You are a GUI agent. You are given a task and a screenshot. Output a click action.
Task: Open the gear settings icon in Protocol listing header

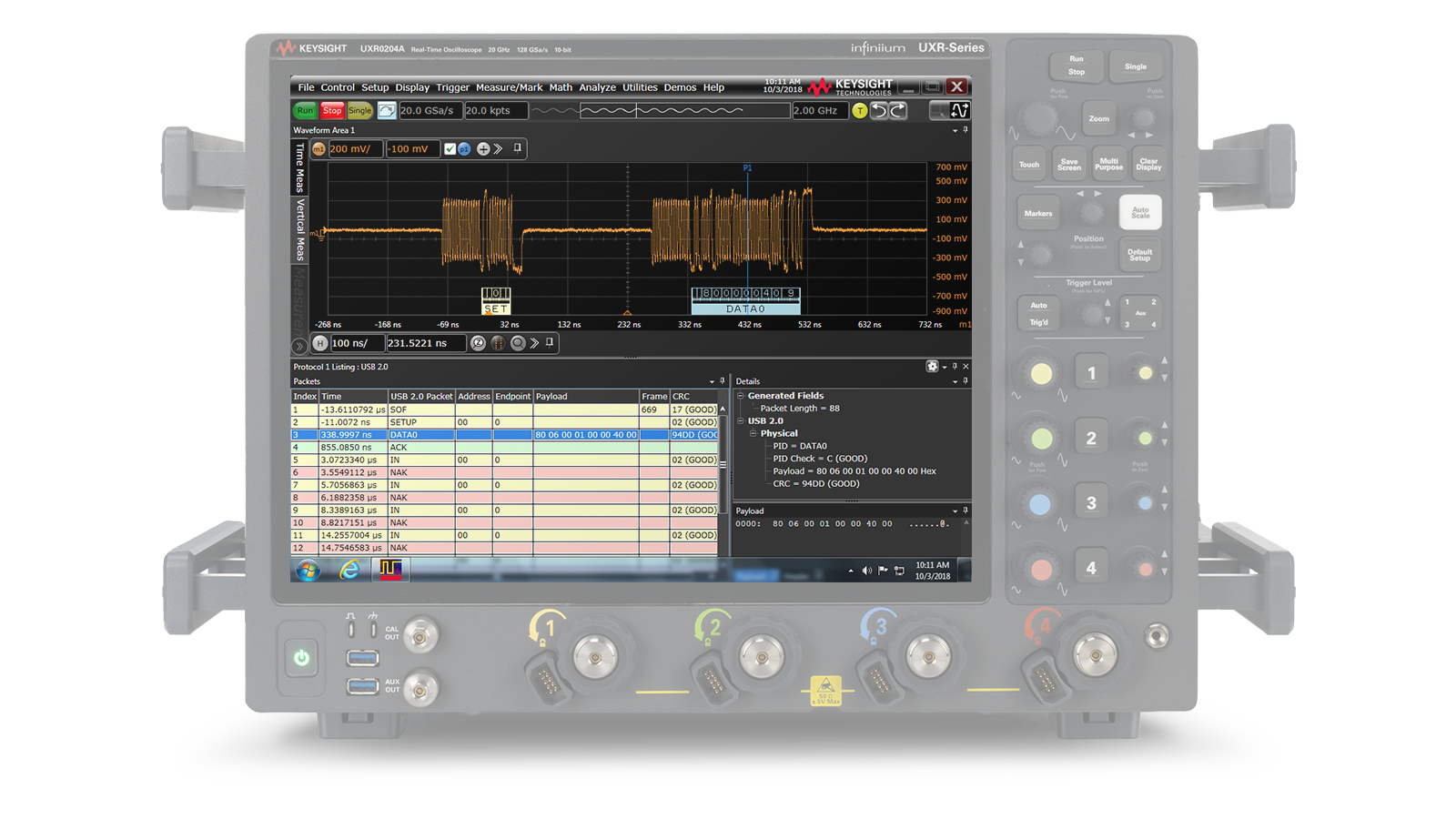pyautogui.click(x=933, y=367)
